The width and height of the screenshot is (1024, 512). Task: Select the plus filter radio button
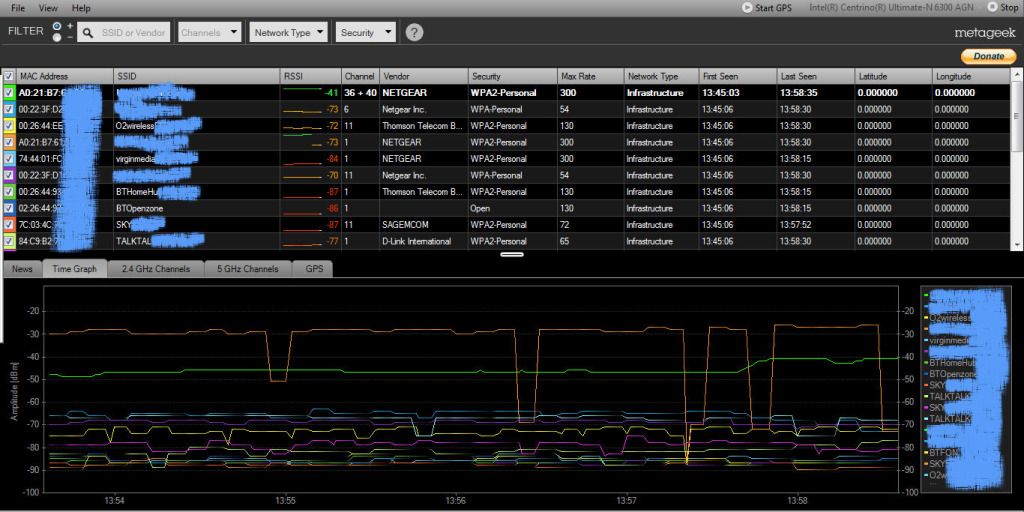(x=57, y=26)
